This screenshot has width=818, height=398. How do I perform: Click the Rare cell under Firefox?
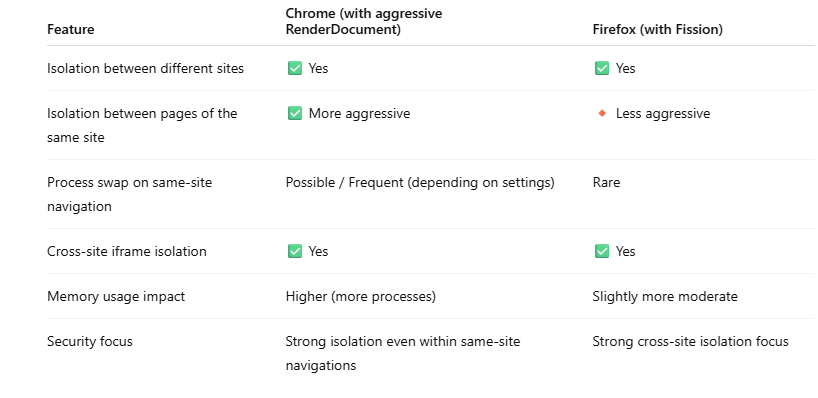(x=606, y=183)
